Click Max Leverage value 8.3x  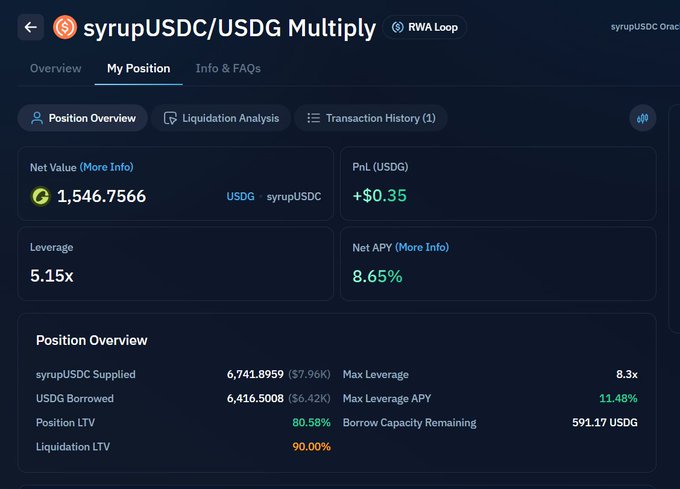click(x=627, y=374)
